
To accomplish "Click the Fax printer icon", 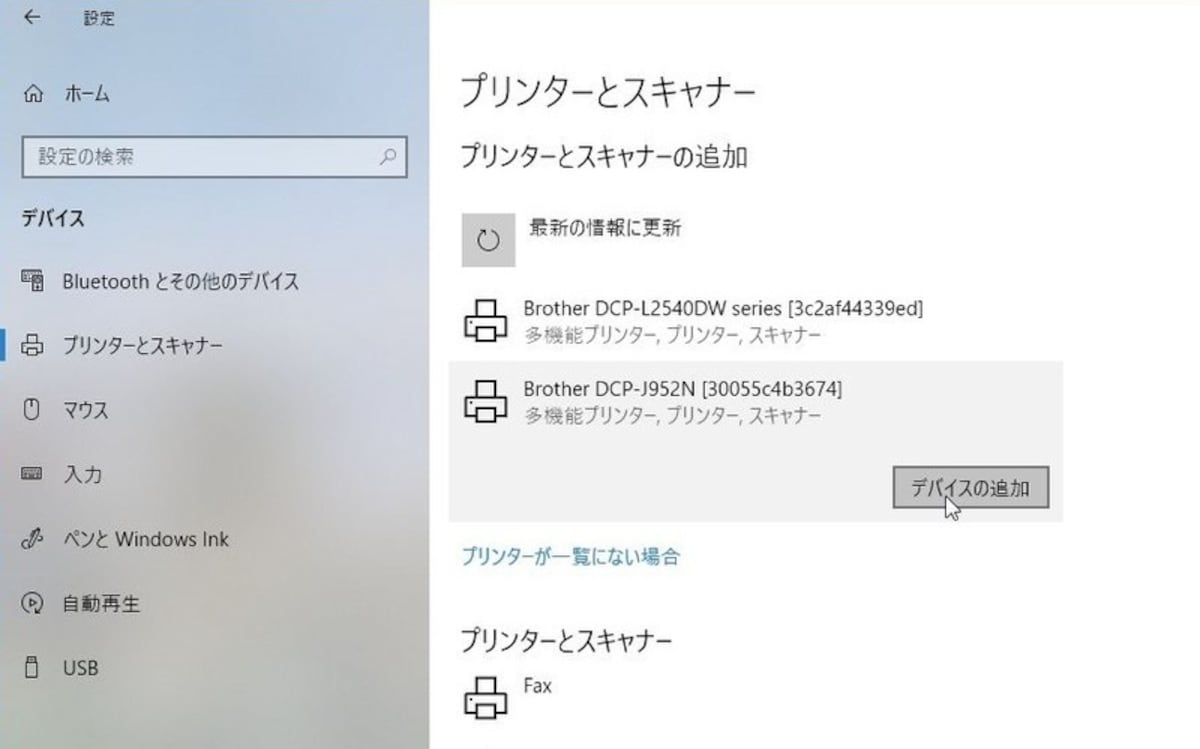I will [x=486, y=697].
